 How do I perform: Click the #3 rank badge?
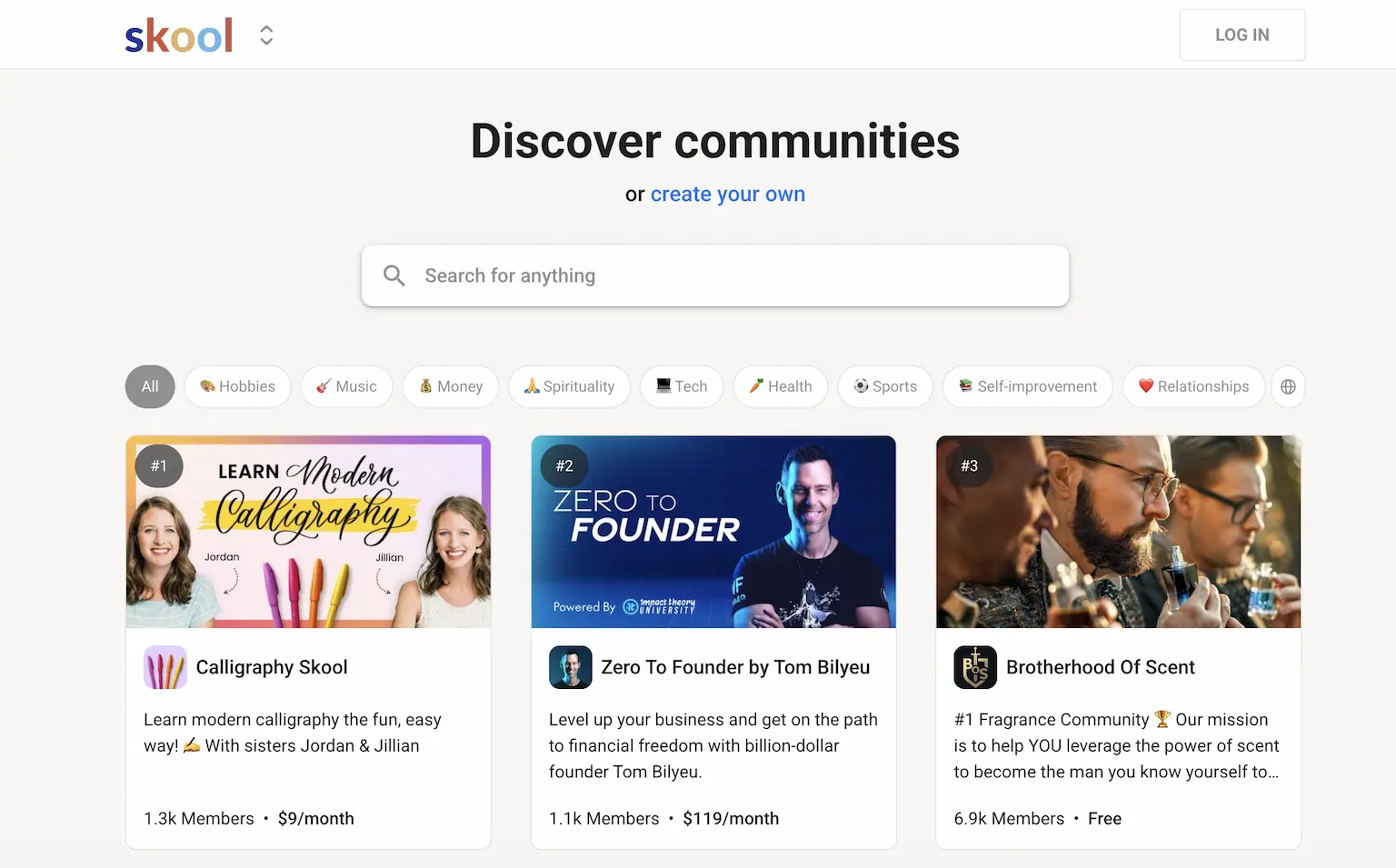coord(970,465)
